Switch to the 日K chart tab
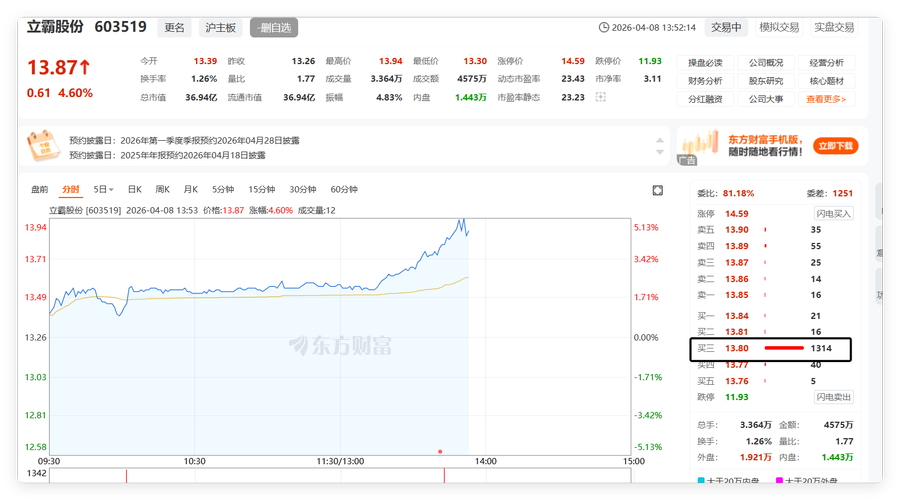900x500 pixels. [x=135, y=189]
